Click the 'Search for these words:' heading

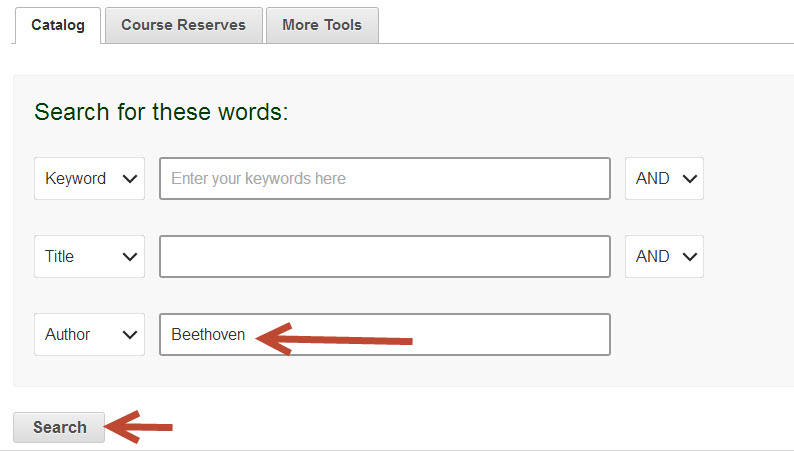(161, 111)
